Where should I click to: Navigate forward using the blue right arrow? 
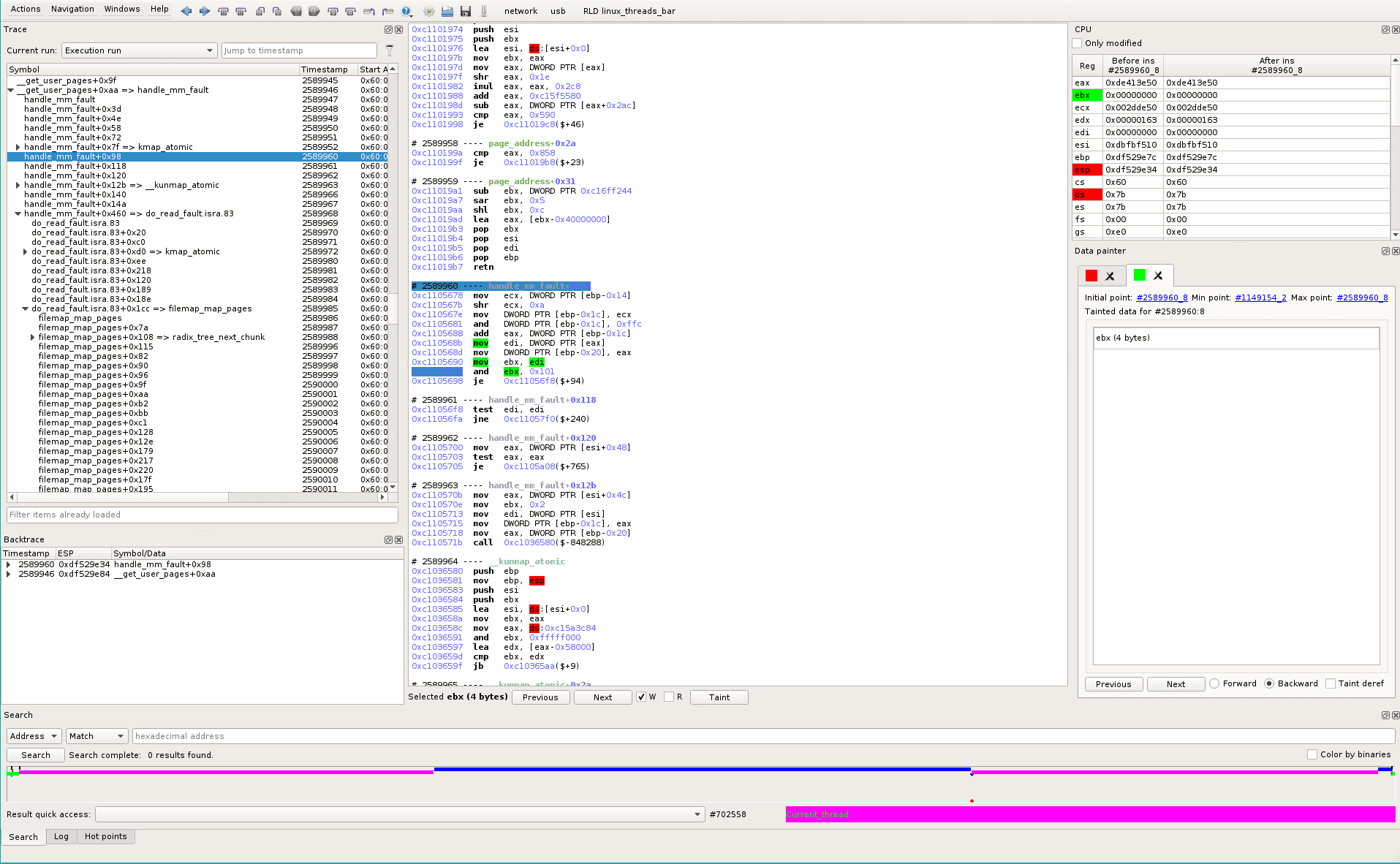point(204,11)
